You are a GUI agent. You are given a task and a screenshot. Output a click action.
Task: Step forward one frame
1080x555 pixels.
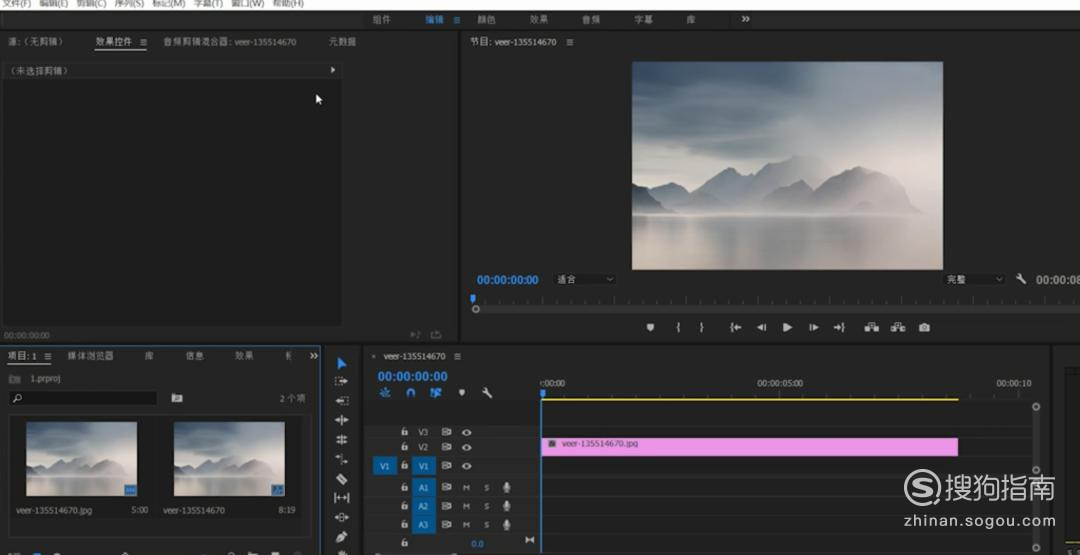click(x=813, y=328)
